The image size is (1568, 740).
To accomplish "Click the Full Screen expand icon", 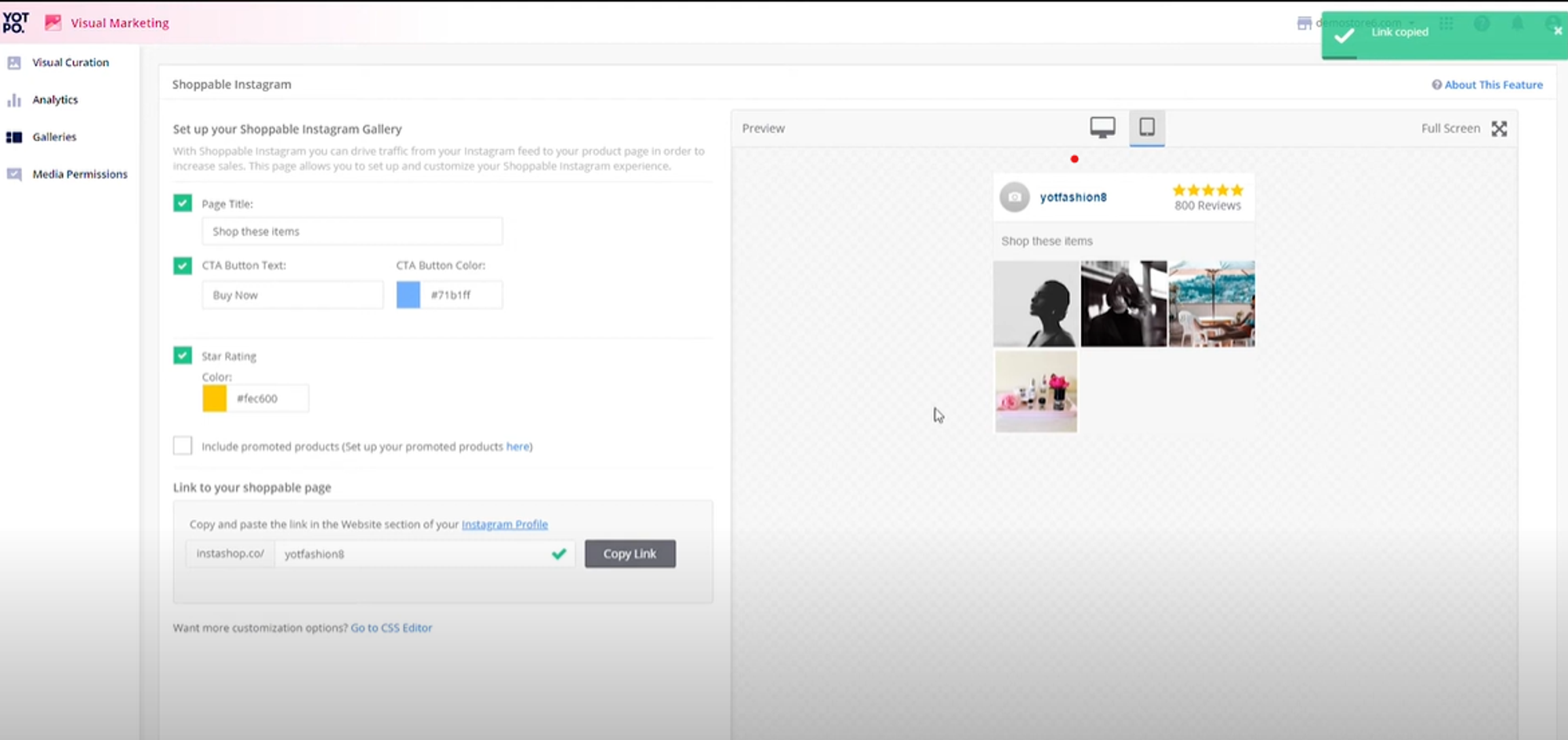I will [x=1499, y=129].
